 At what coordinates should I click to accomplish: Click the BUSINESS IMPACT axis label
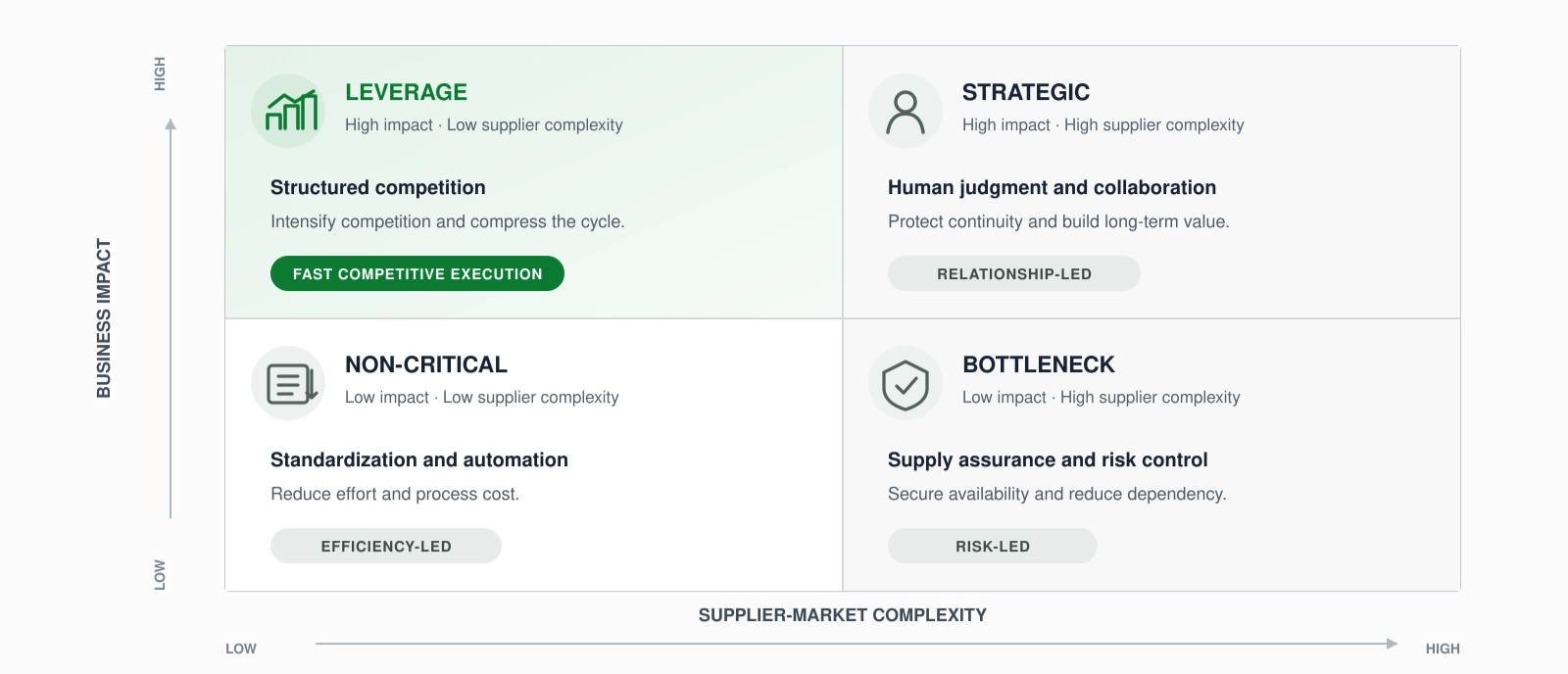104,318
